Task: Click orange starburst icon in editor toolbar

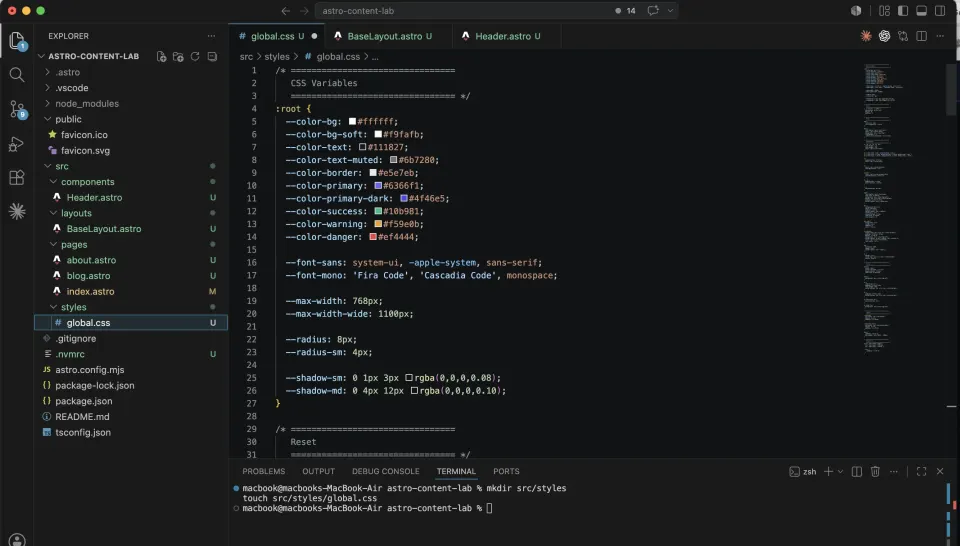Action: pos(866,36)
